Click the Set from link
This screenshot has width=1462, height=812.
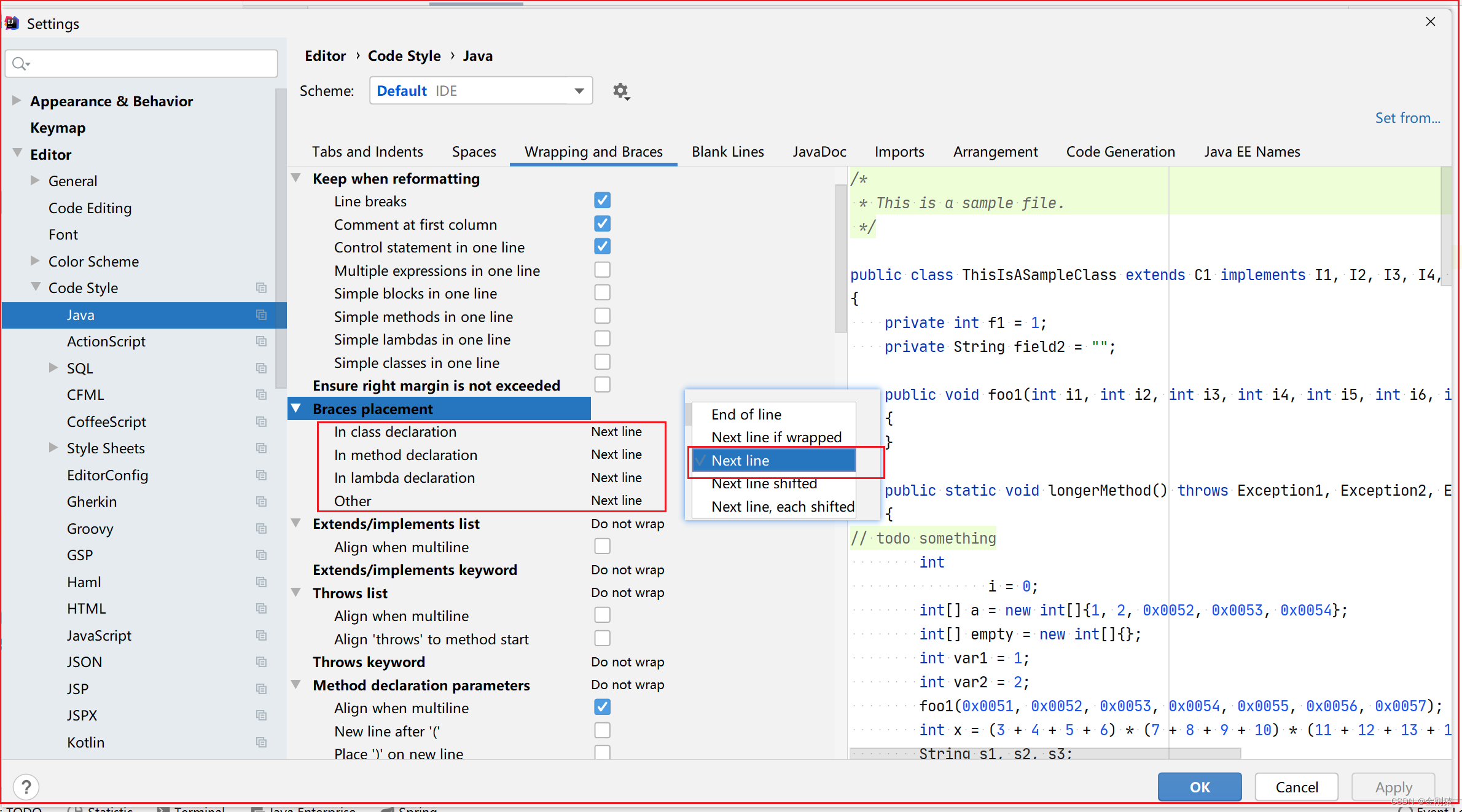1405,118
